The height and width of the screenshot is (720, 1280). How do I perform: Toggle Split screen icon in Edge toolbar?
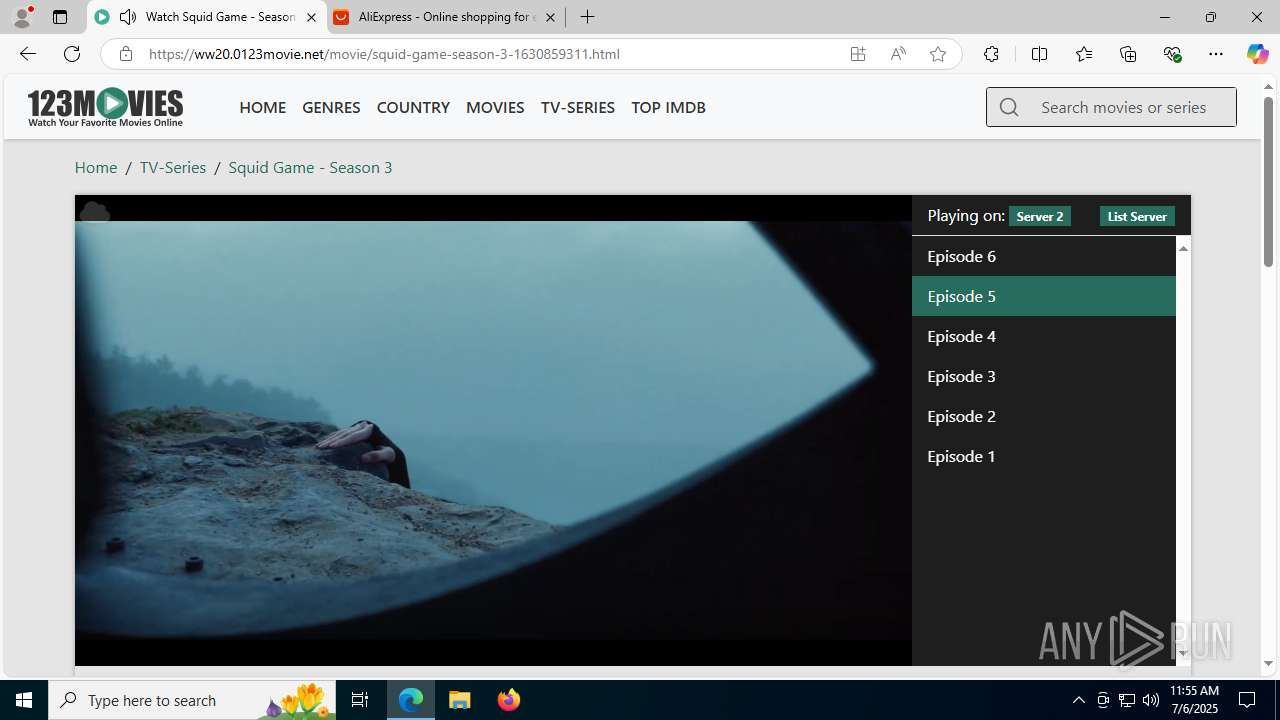point(1039,54)
